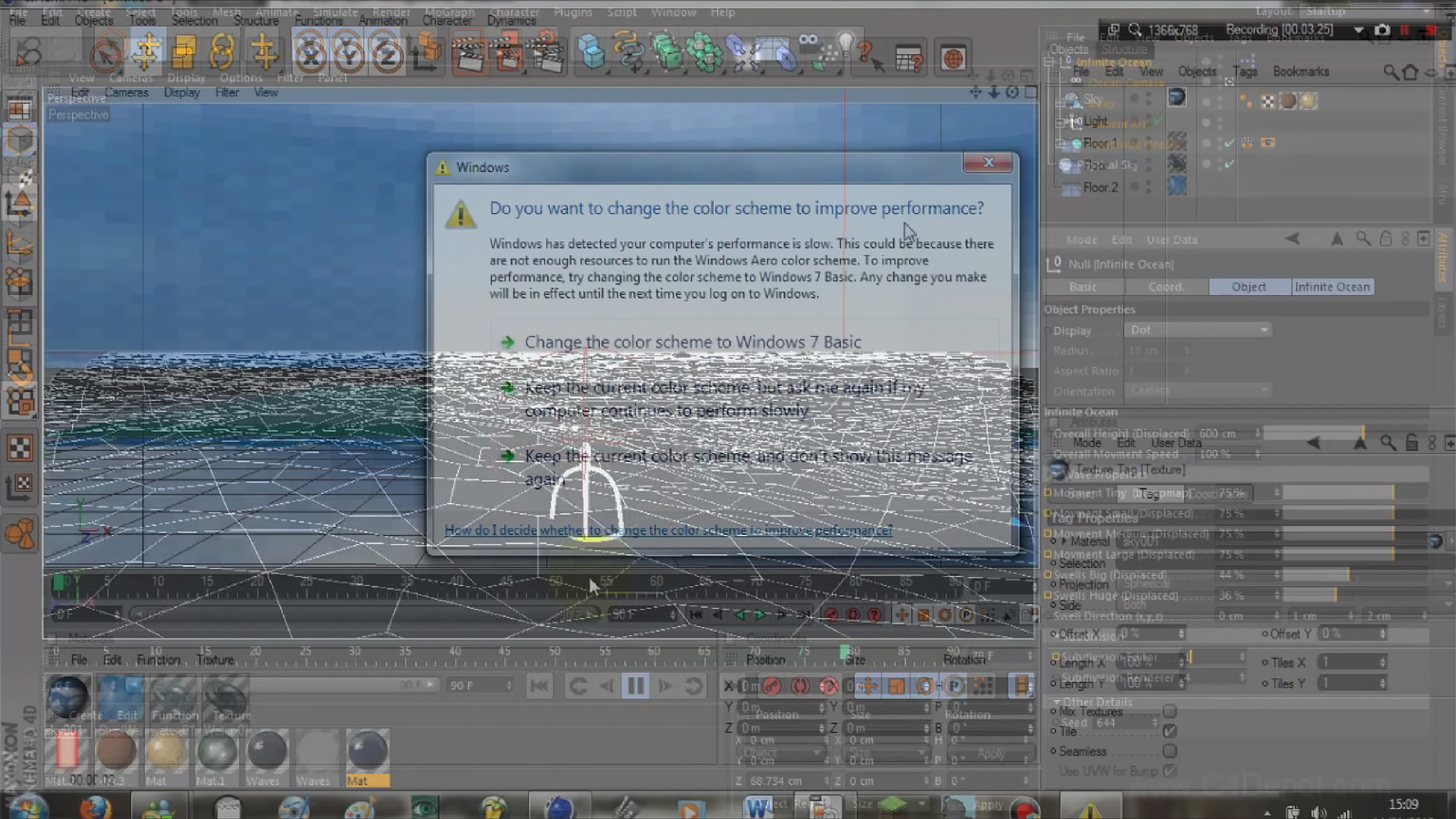
Task: Go to start of animation playback button
Action: coord(539,686)
